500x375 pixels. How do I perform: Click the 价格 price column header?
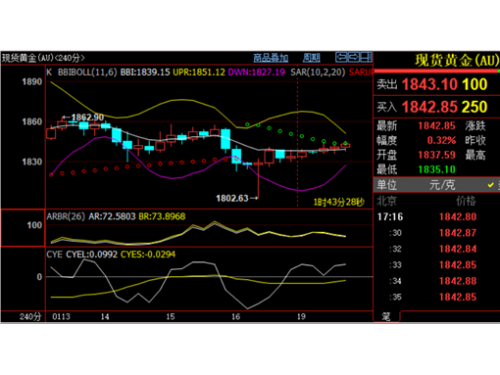pyautogui.click(x=466, y=201)
